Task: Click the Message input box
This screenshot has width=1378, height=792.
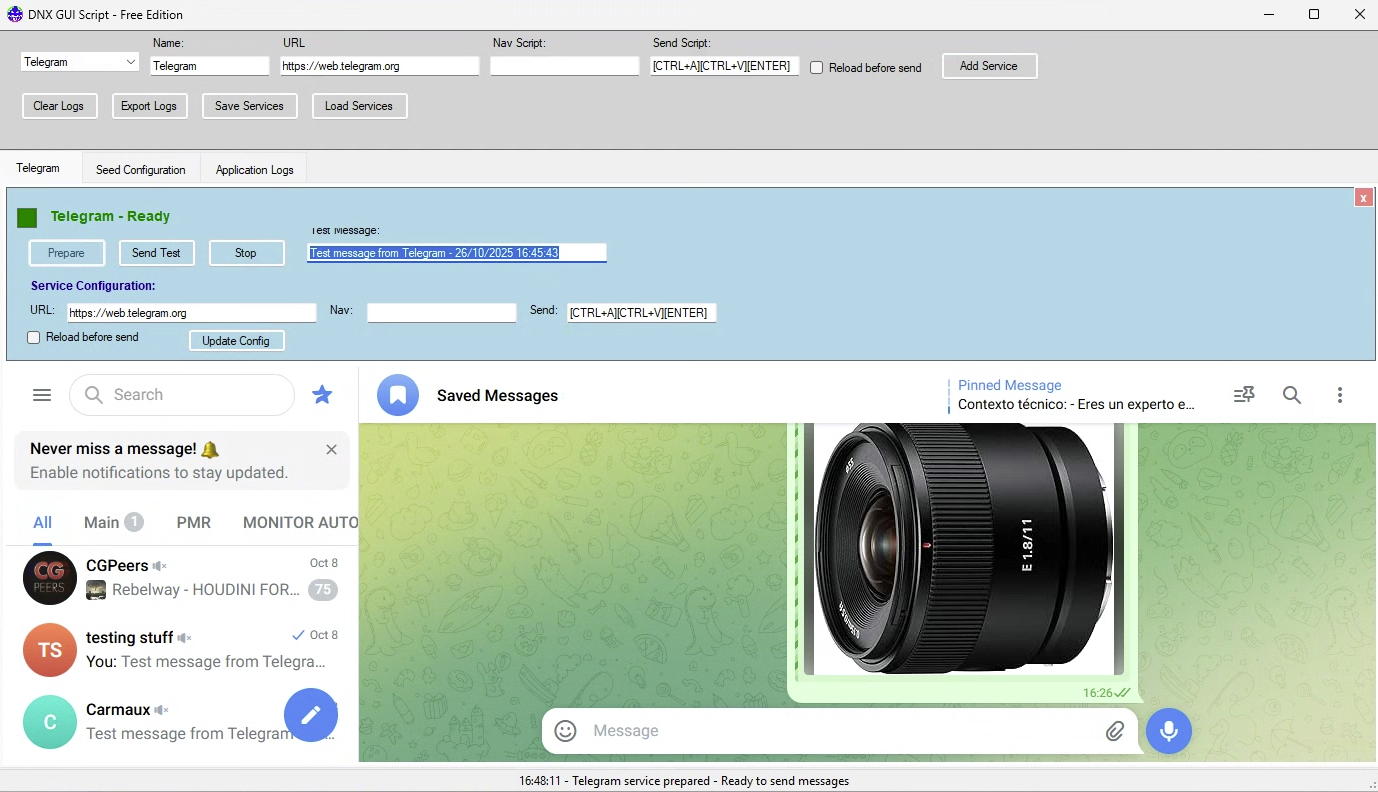Action: 840,731
